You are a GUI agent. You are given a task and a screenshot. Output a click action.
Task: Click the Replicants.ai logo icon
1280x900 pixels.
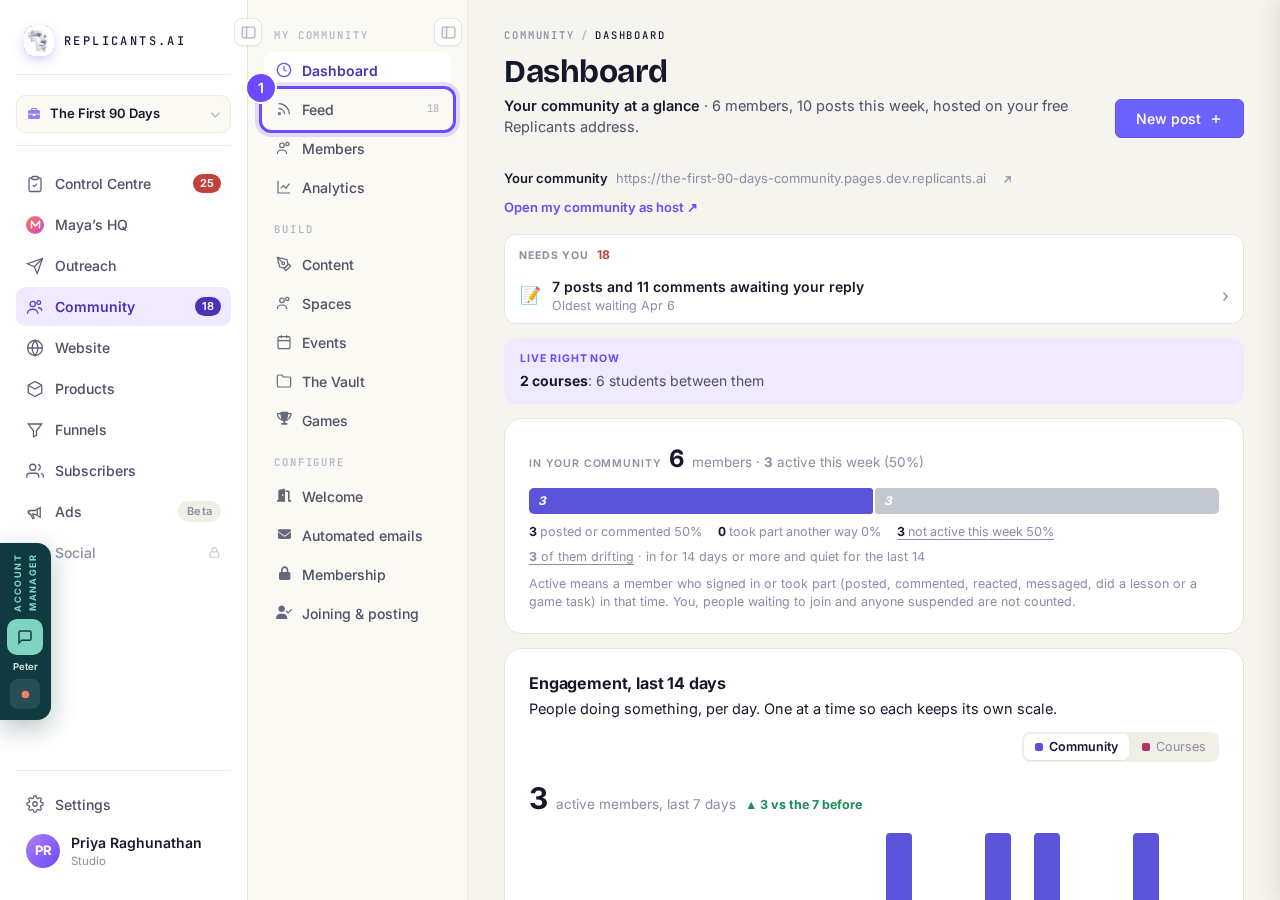[39, 41]
